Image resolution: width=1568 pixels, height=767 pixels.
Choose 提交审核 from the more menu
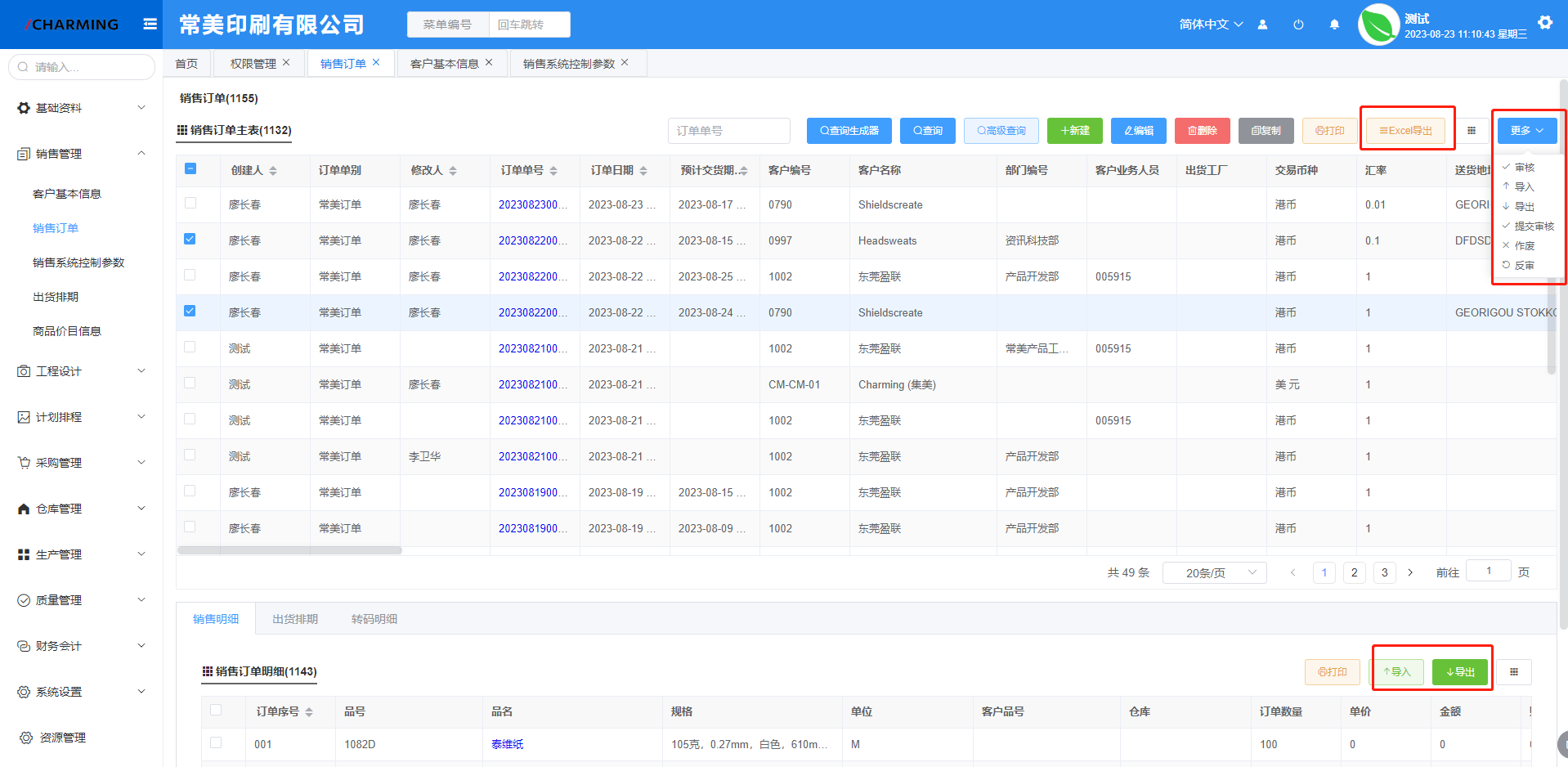[1529, 226]
